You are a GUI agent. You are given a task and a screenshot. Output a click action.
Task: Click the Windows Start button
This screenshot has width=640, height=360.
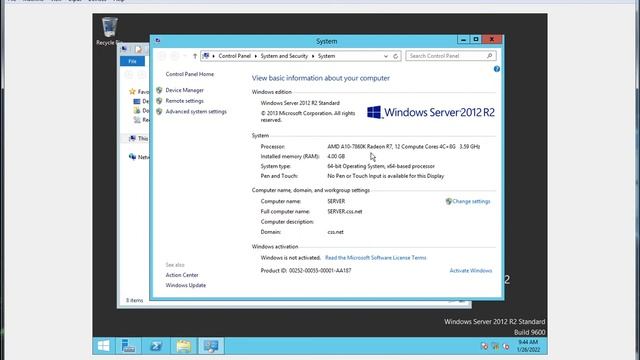pos(103,346)
